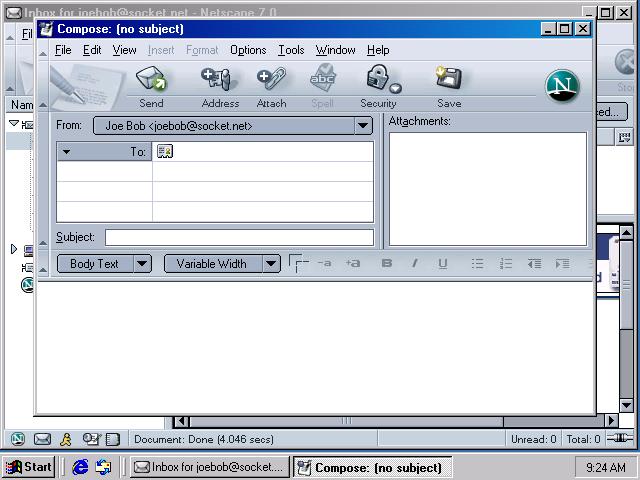The image size is (640, 480).
Task: Collapse the menu bar grippy
Action: click(43, 51)
